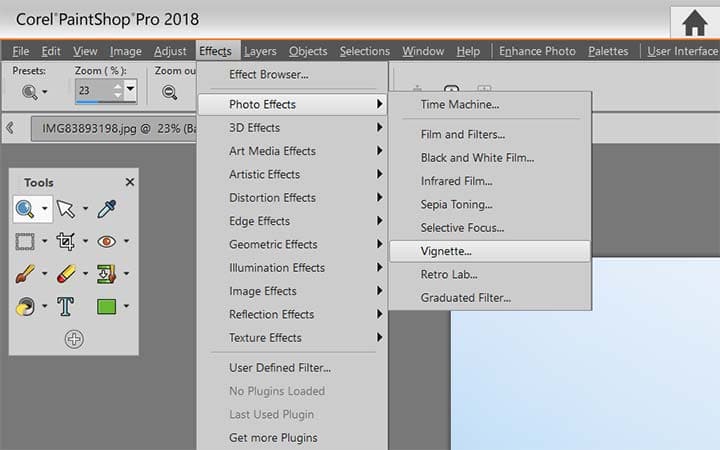Expand the Clone Brush flyout arrow
This screenshot has width=720, height=450.
tap(126, 274)
